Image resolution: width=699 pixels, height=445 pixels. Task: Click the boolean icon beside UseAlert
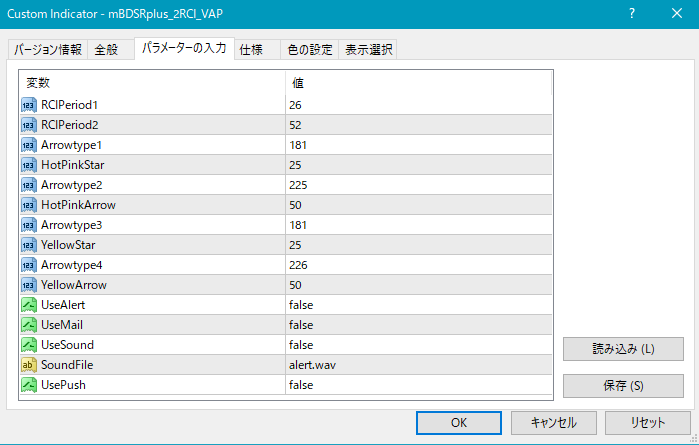point(28,305)
